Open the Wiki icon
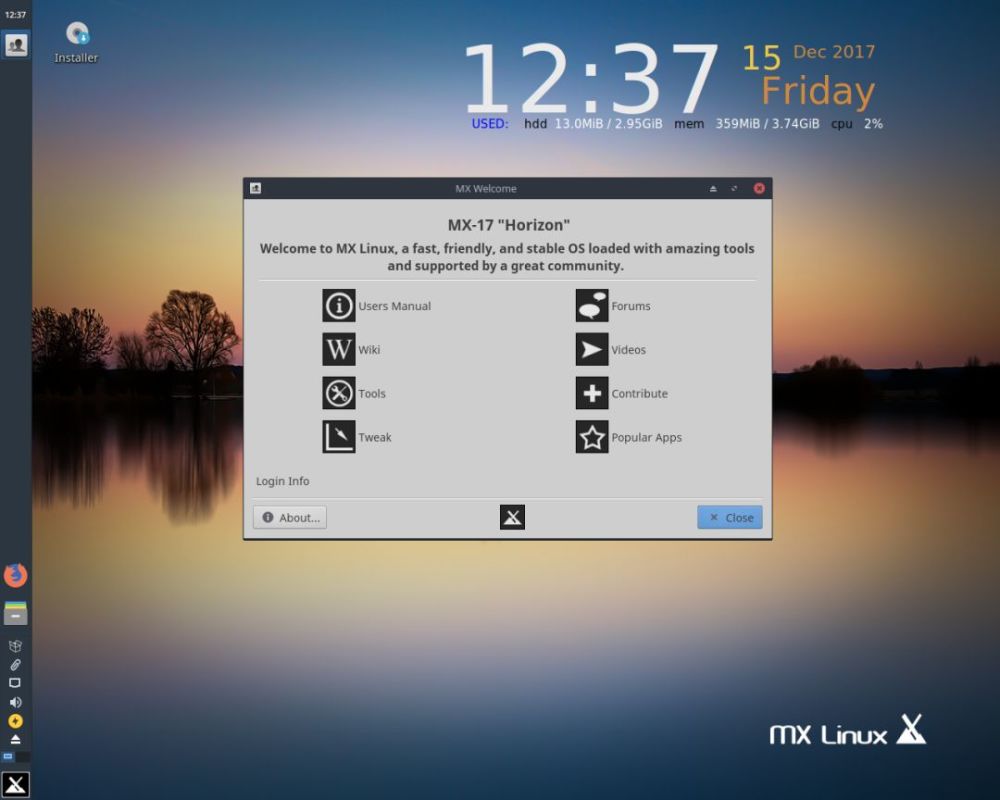1000x800 pixels. [x=339, y=350]
